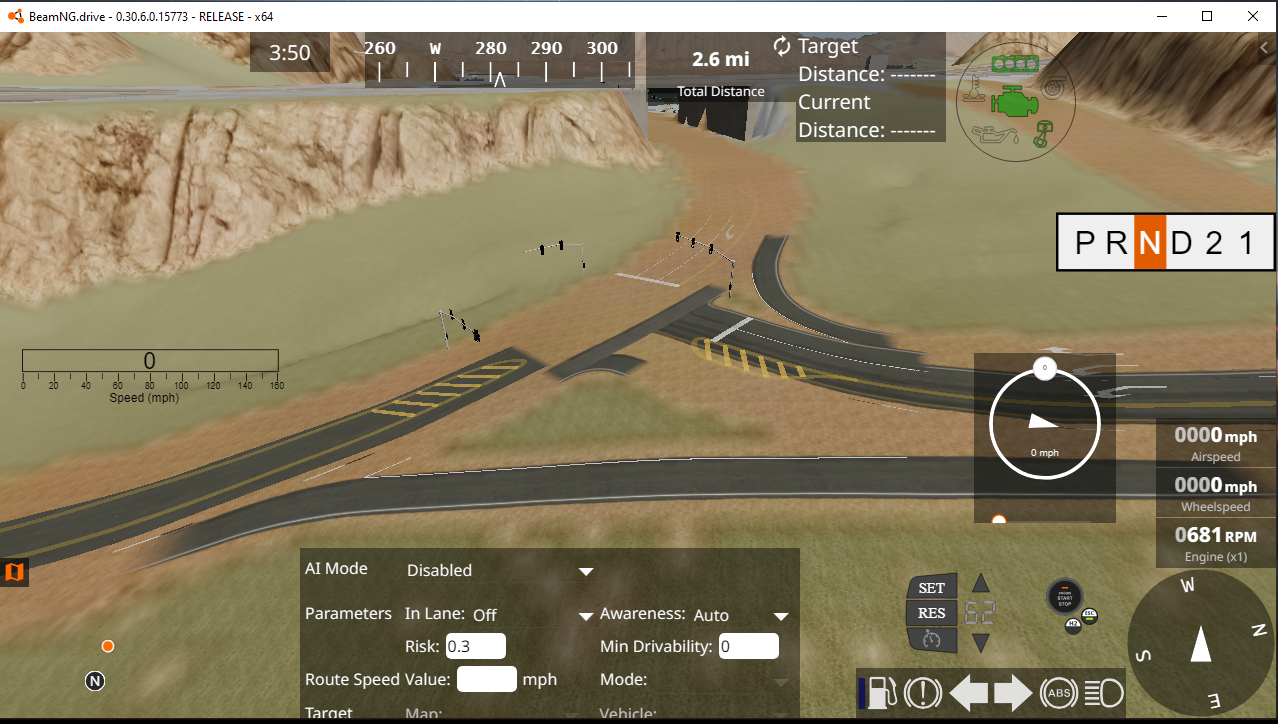Decrease cruise speed with down arrow
1278x724 pixels.
click(x=981, y=643)
